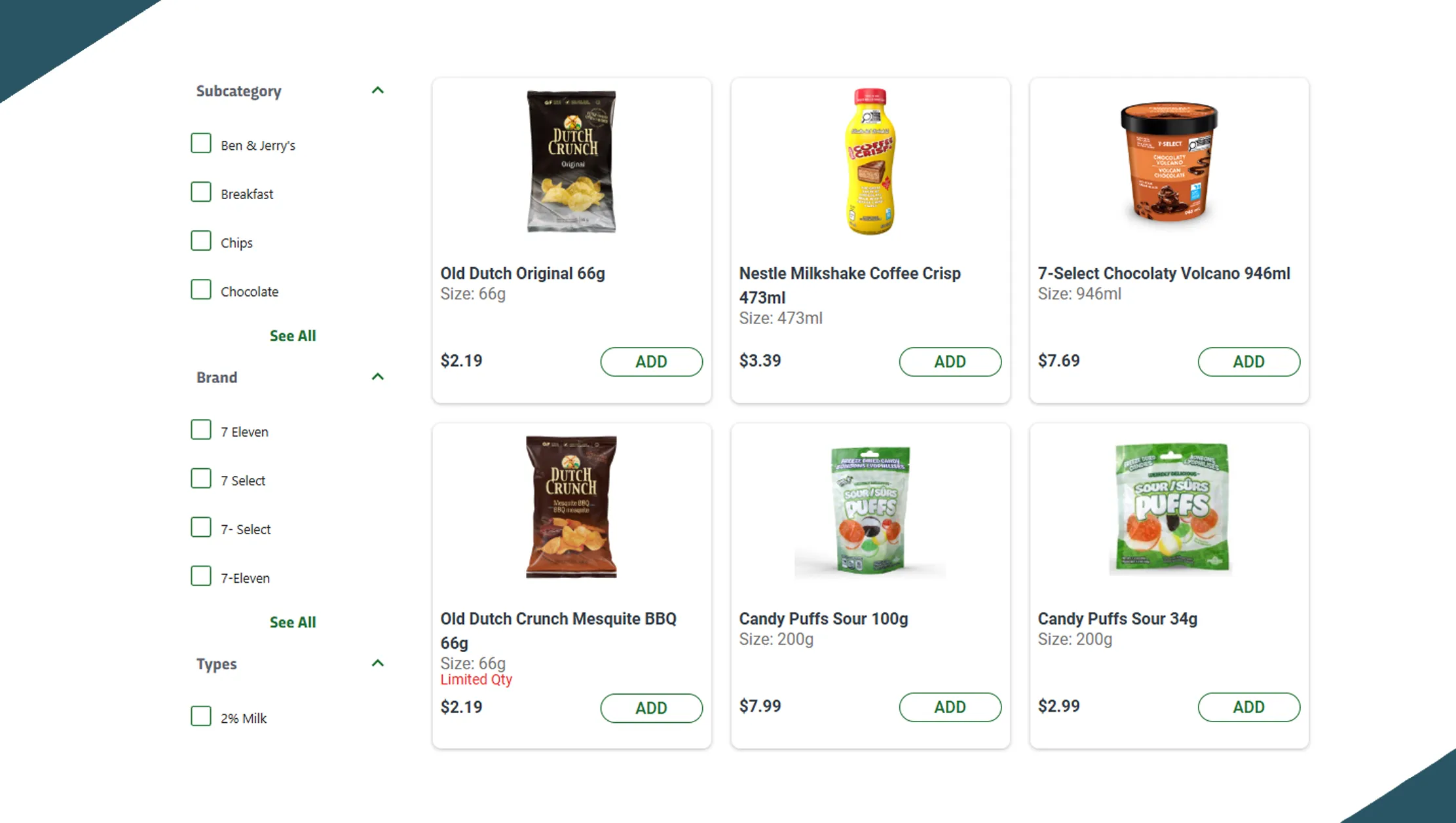Tick the 7 Select brand checkbox

tap(201, 479)
